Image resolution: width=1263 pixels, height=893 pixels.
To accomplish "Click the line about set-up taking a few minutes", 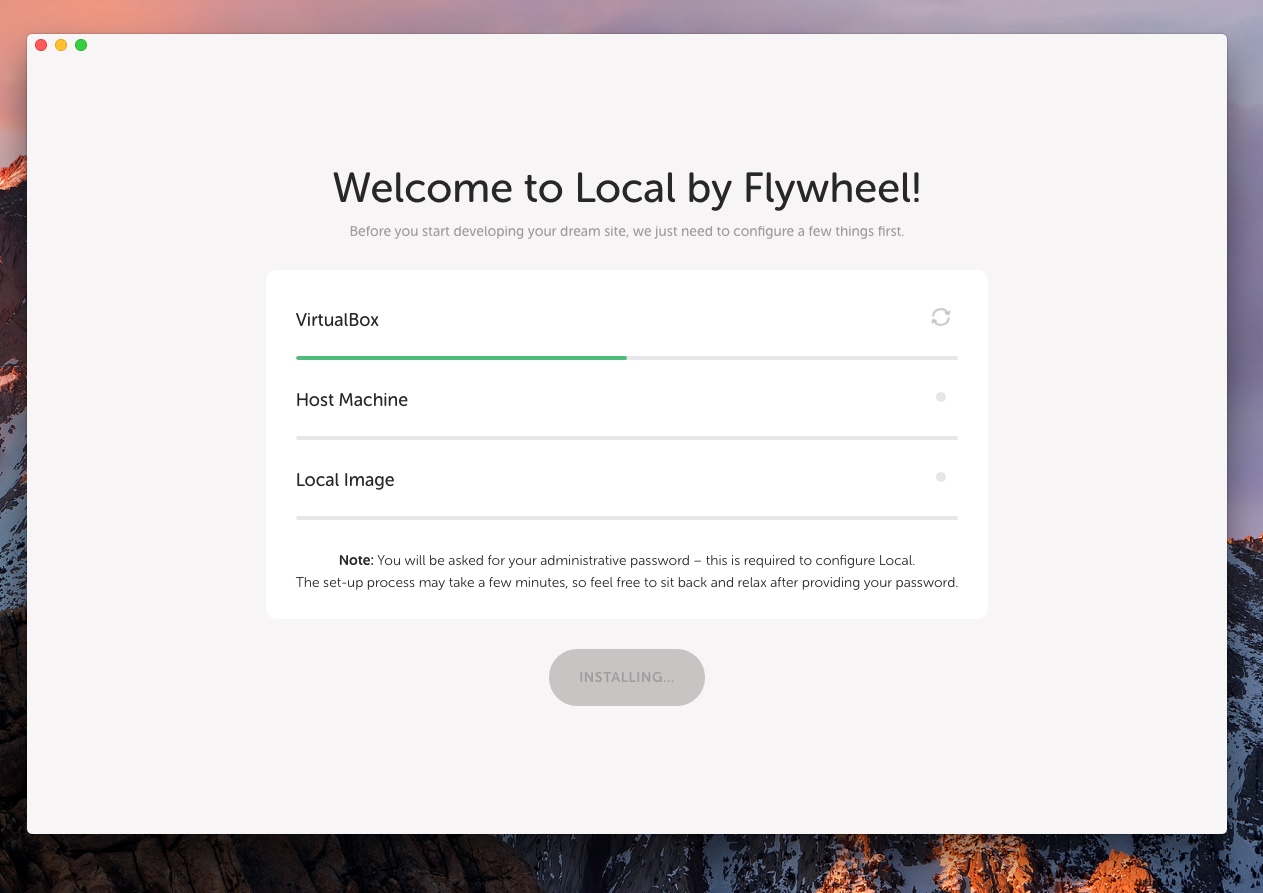I will tap(627, 582).
